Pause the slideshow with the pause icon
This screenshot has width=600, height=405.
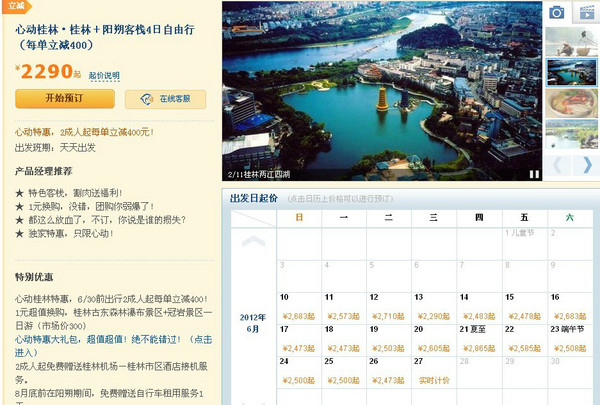click(x=534, y=174)
